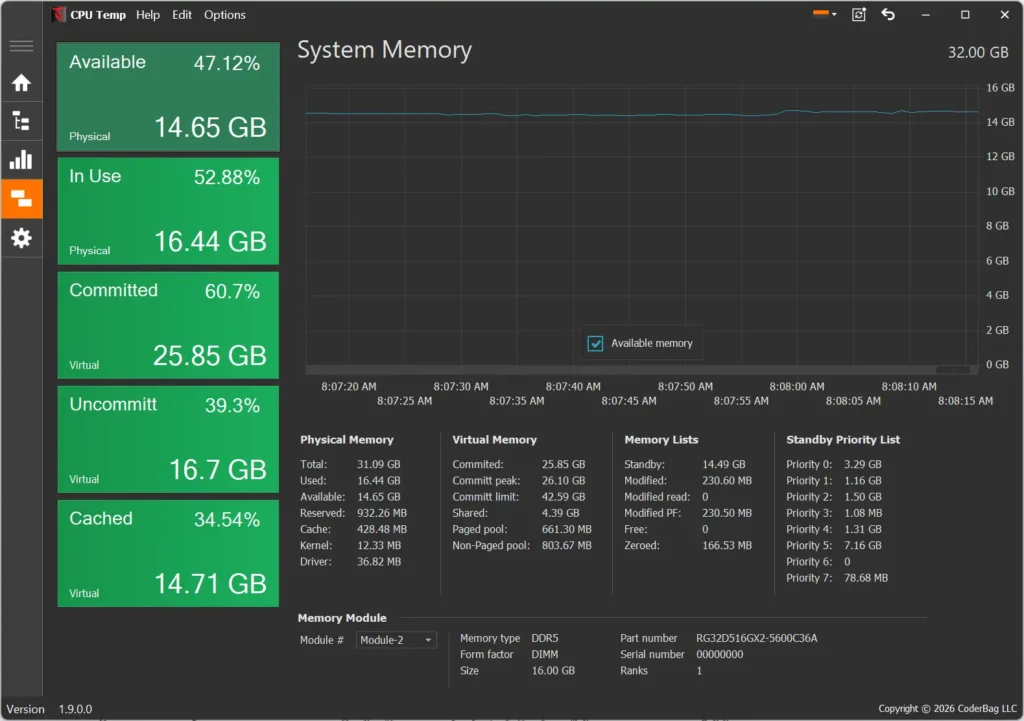Click the Standby Priority List heading
The height and width of the screenshot is (721, 1024).
tap(843, 440)
